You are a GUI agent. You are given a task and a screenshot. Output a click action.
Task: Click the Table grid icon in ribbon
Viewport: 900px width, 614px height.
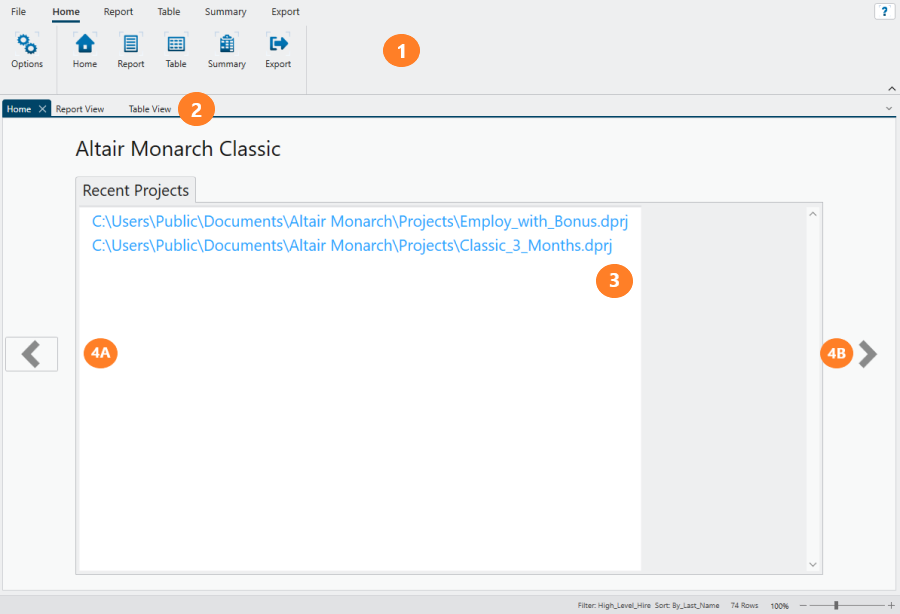pyautogui.click(x=176, y=44)
